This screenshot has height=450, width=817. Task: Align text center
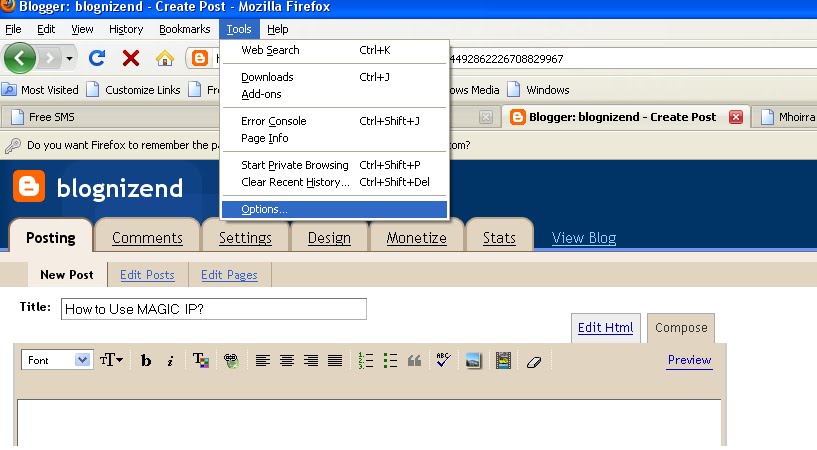(287, 360)
